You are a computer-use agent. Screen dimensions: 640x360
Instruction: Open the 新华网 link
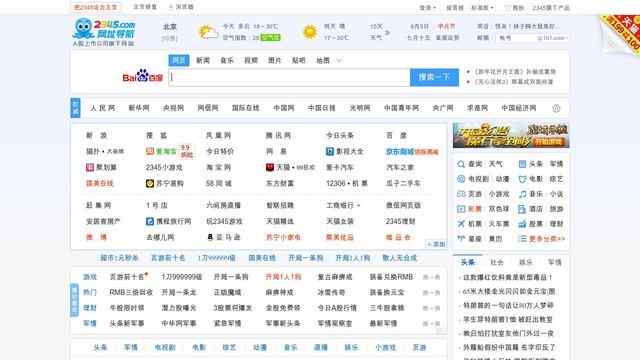tap(139, 108)
